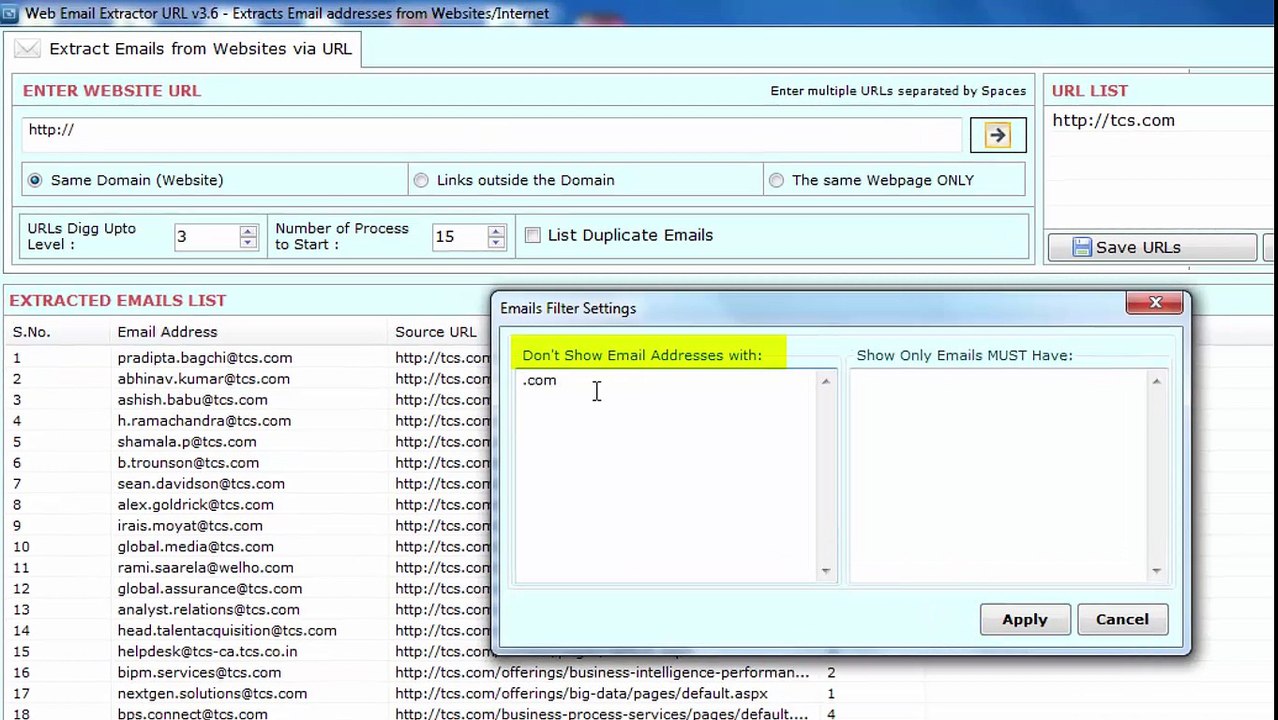Screen dimensions: 1278x720
Task: Click the Save URLs button
Action: pyautogui.click(x=1152, y=247)
